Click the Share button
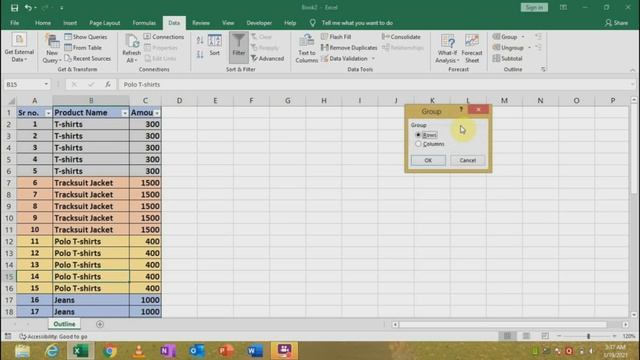The image size is (640, 360). (x=617, y=23)
